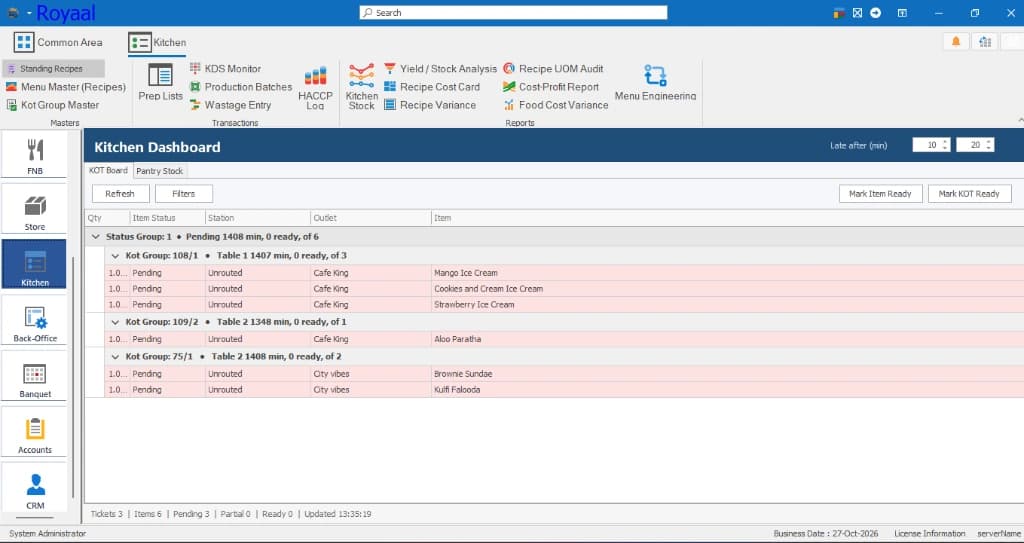Click Tickets 3 in the footer
The image size is (1024, 543).
tap(106, 514)
